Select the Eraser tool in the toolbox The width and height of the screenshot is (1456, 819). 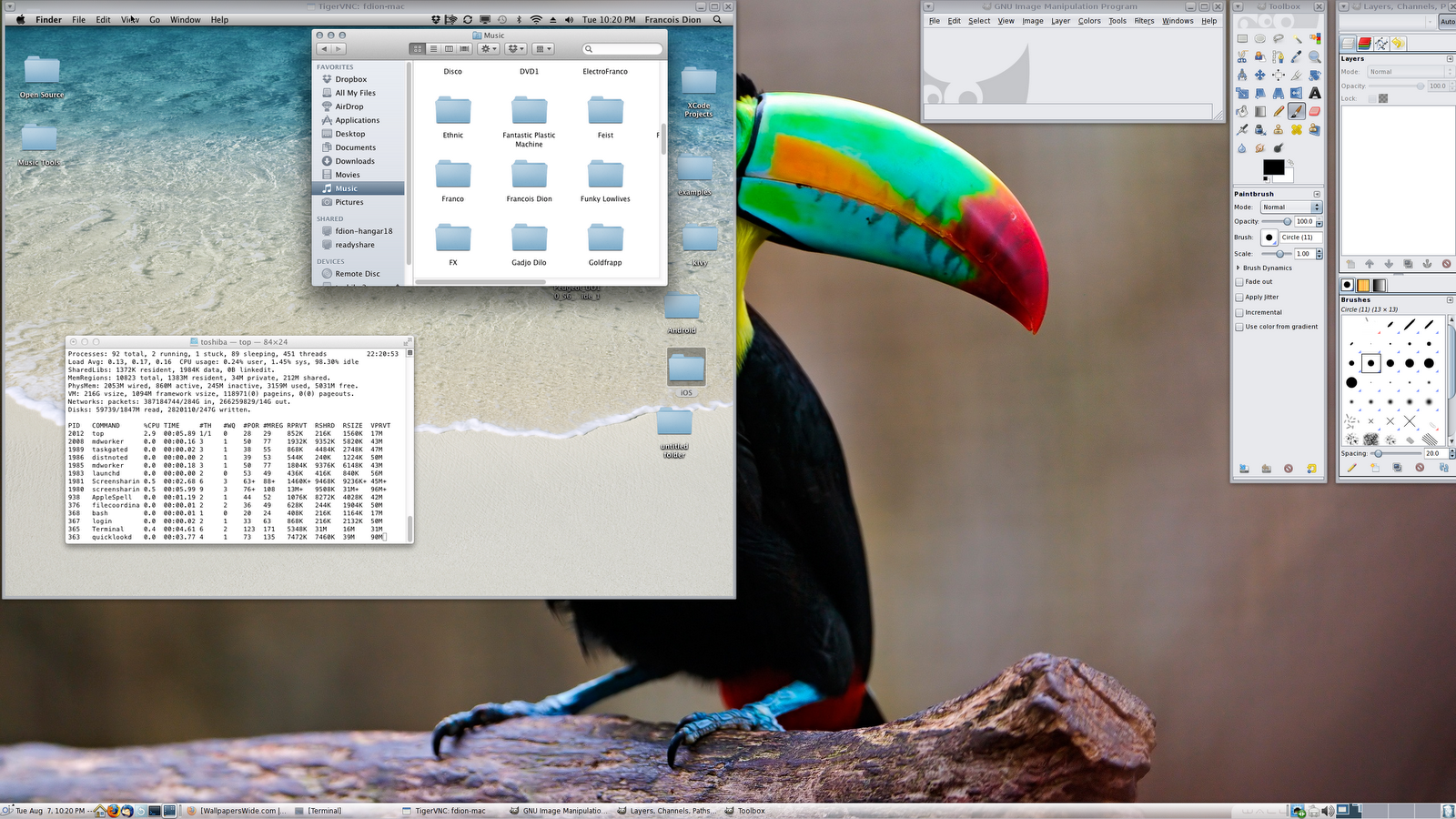(x=1314, y=111)
